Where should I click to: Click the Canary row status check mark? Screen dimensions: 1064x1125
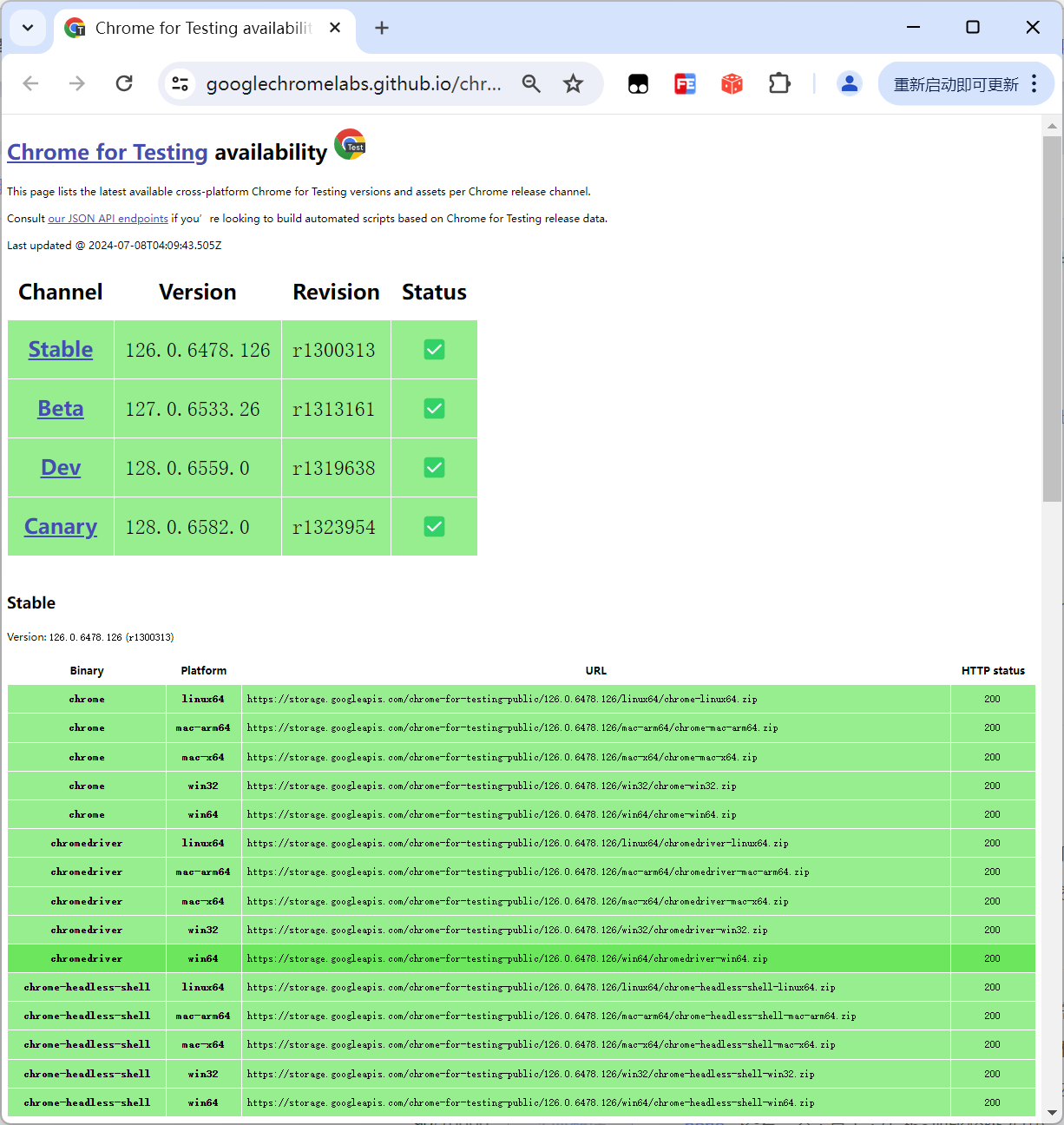tap(434, 527)
